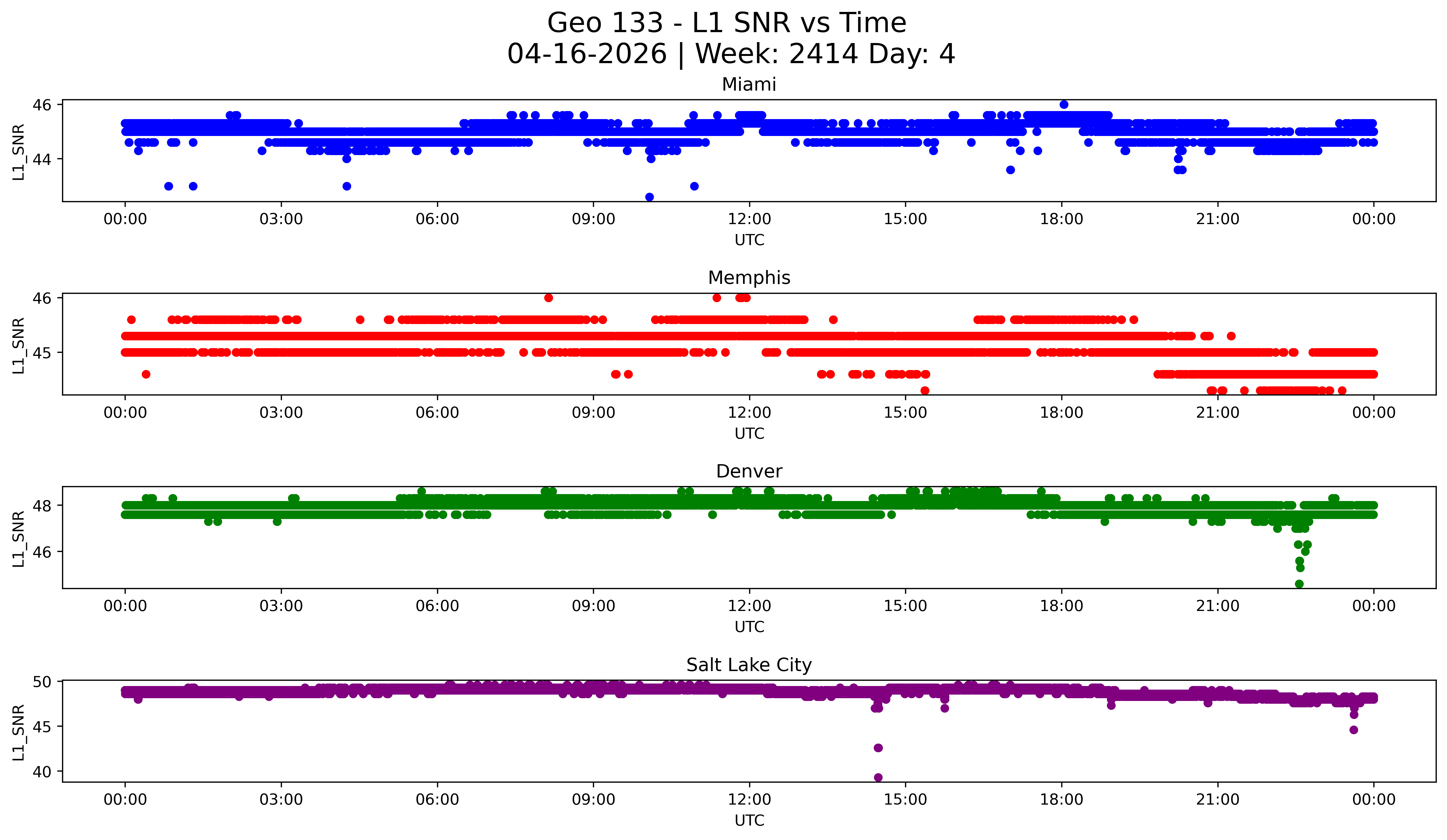1447x840 pixels.
Task: Click the Denver subplot title
Action: (x=749, y=471)
